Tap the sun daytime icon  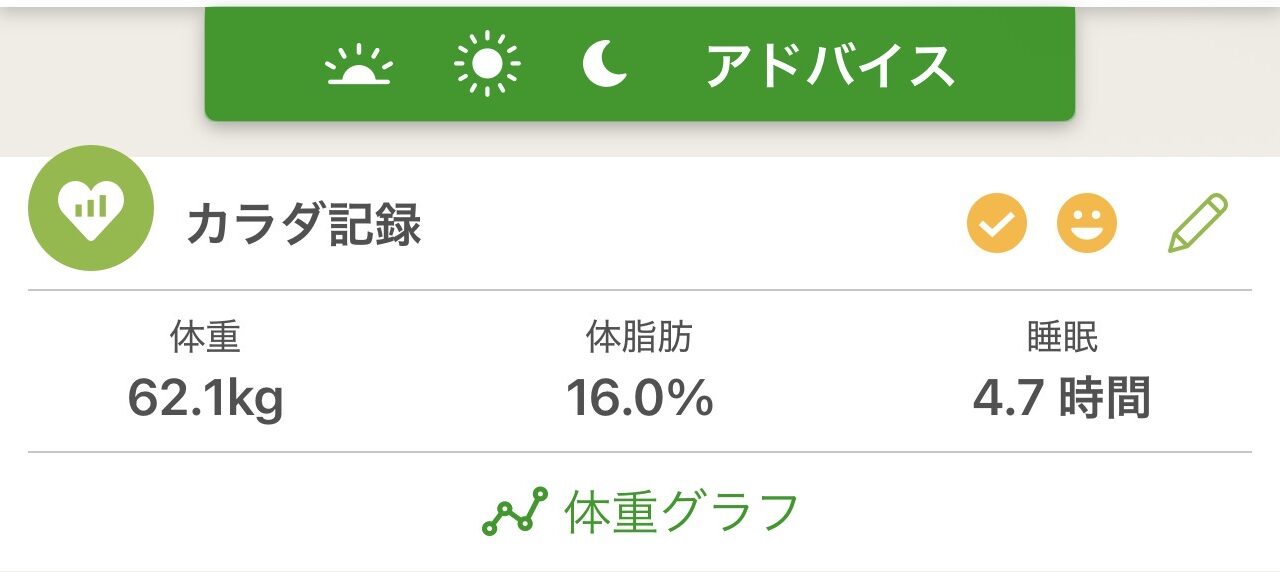487,65
